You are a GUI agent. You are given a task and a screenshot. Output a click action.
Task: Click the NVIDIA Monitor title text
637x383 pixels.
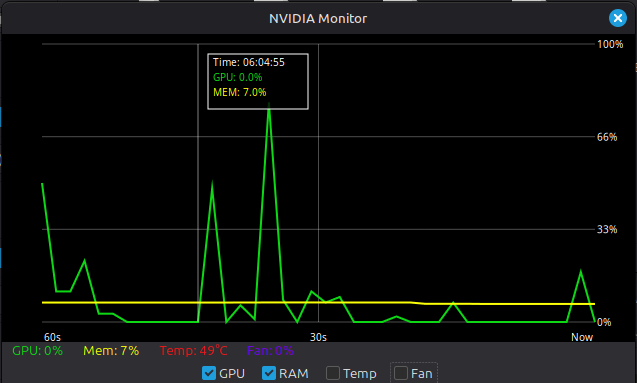tap(318, 18)
